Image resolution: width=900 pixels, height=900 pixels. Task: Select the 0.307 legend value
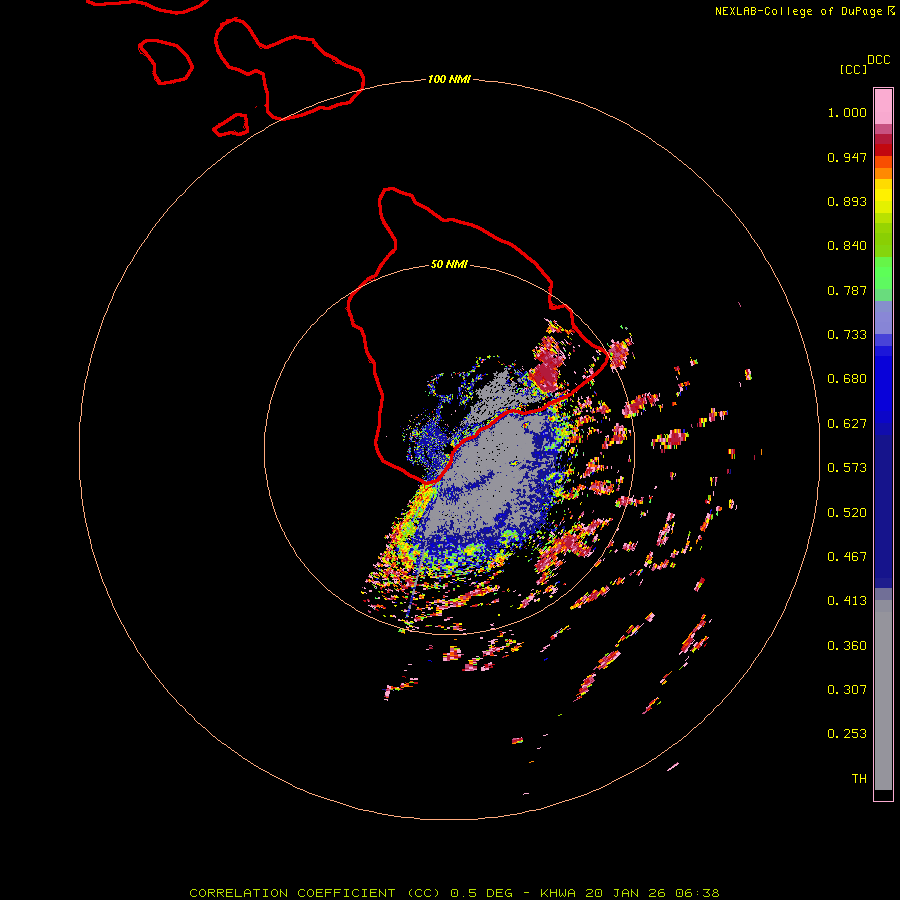[x=847, y=690]
